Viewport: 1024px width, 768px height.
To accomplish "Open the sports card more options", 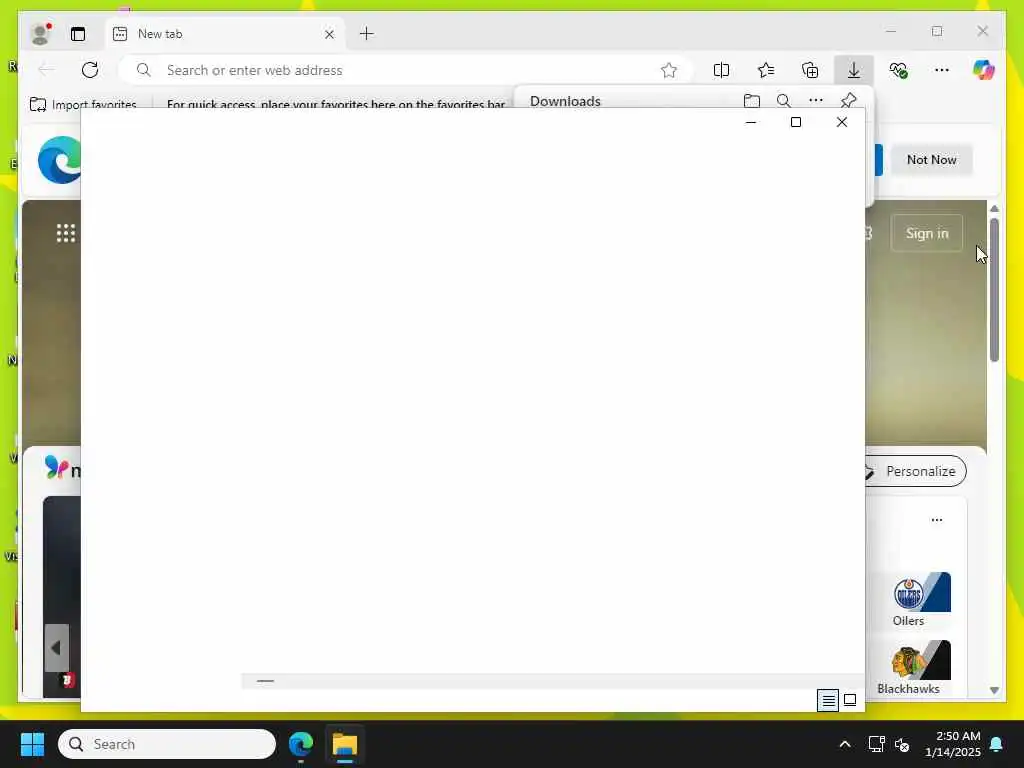I will 936,520.
